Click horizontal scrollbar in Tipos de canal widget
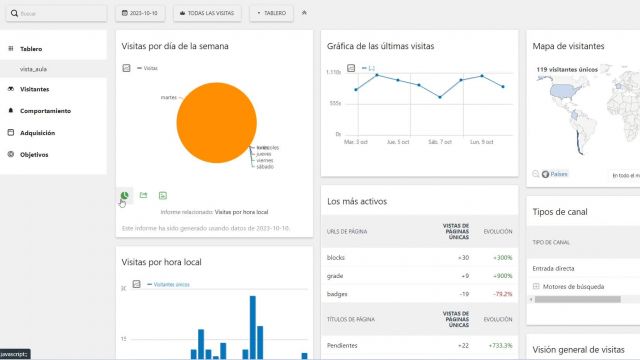The height and width of the screenshot is (360, 640). click(x=578, y=300)
